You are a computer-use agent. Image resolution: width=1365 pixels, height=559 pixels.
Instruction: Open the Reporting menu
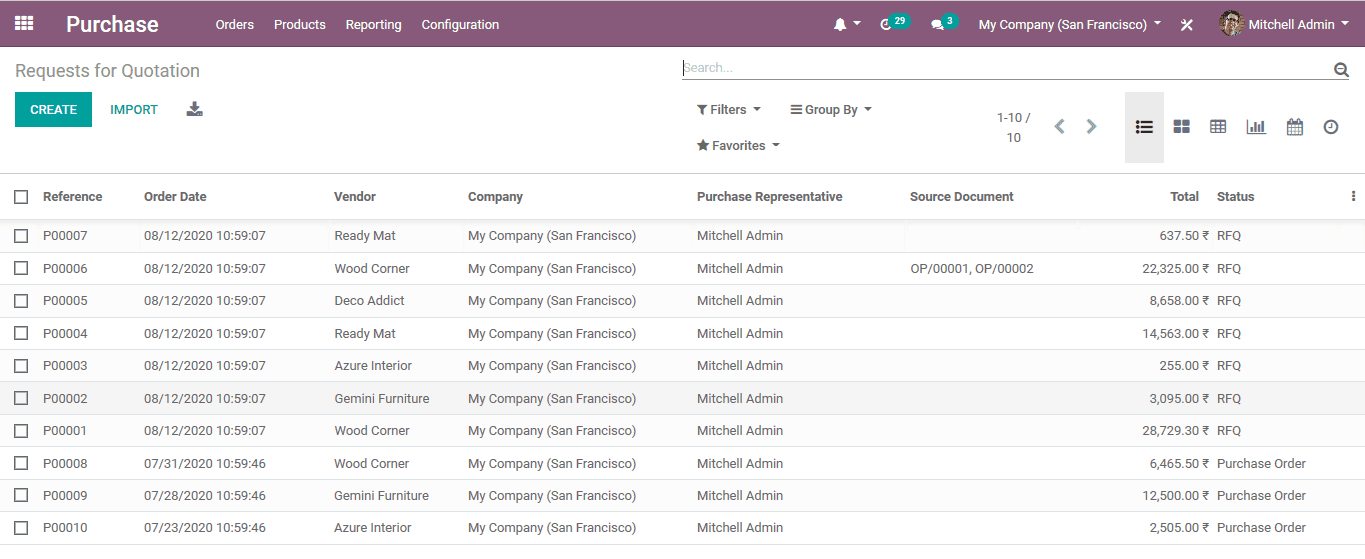point(374,24)
